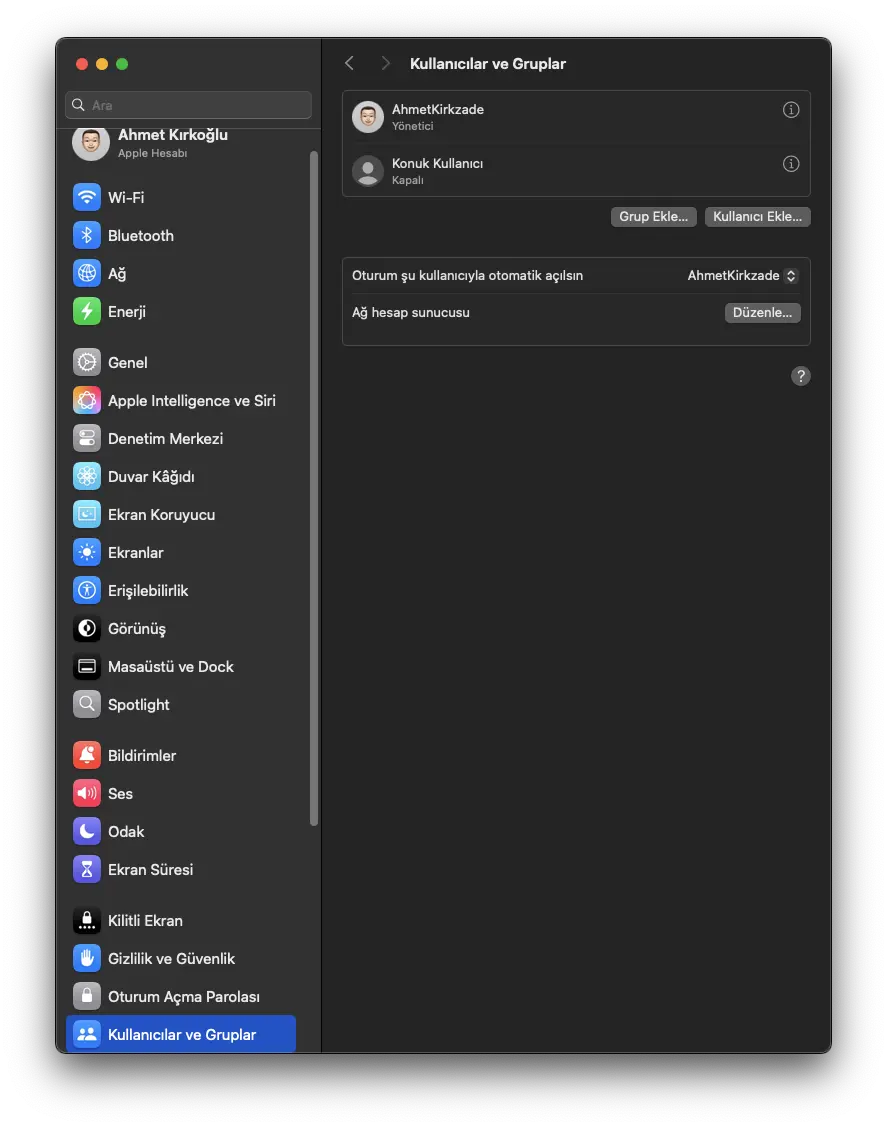Open Odak moon icon
887x1127 pixels.
pyautogui.click(x=87, y=832)
